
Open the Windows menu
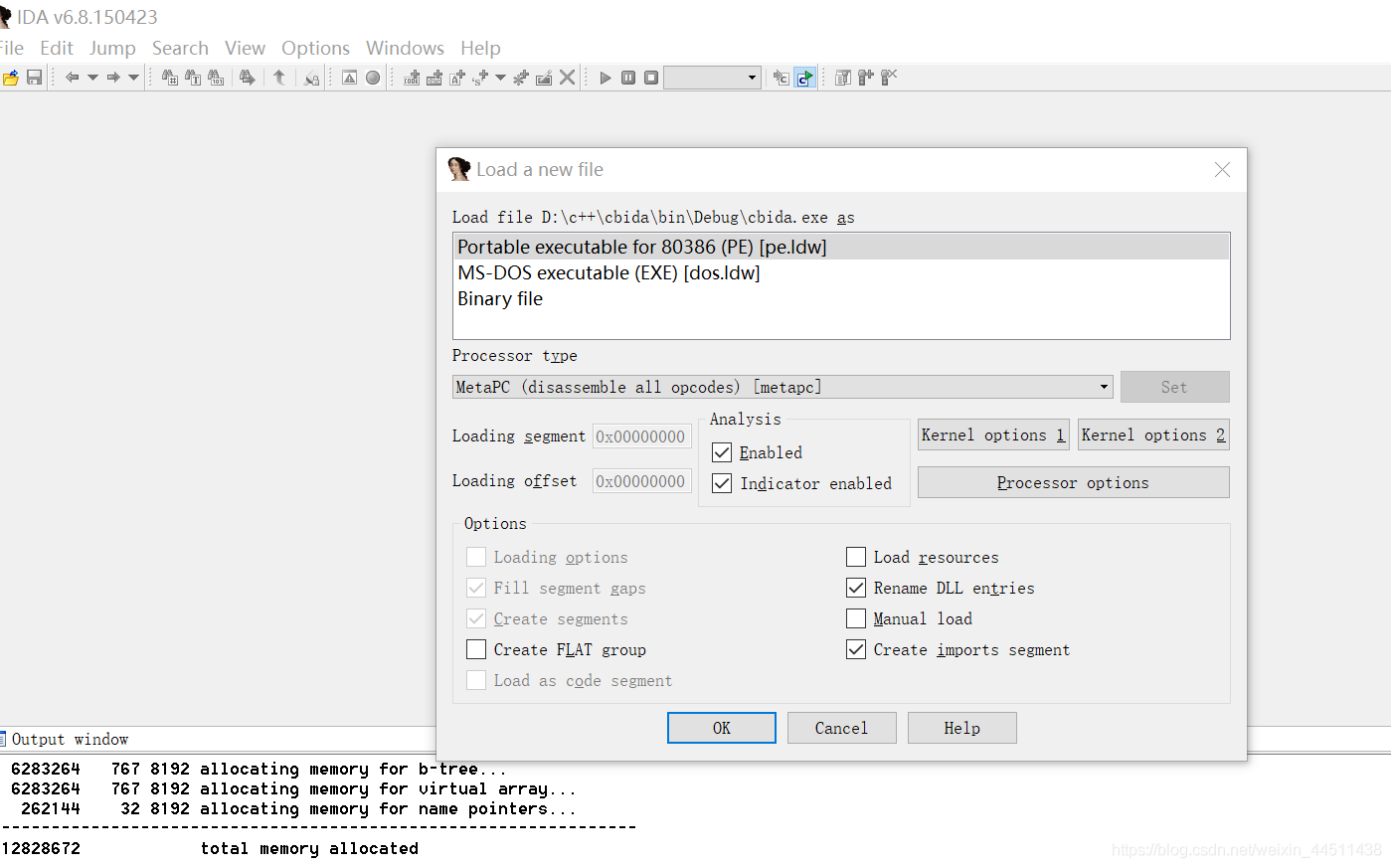pos(405,48)
